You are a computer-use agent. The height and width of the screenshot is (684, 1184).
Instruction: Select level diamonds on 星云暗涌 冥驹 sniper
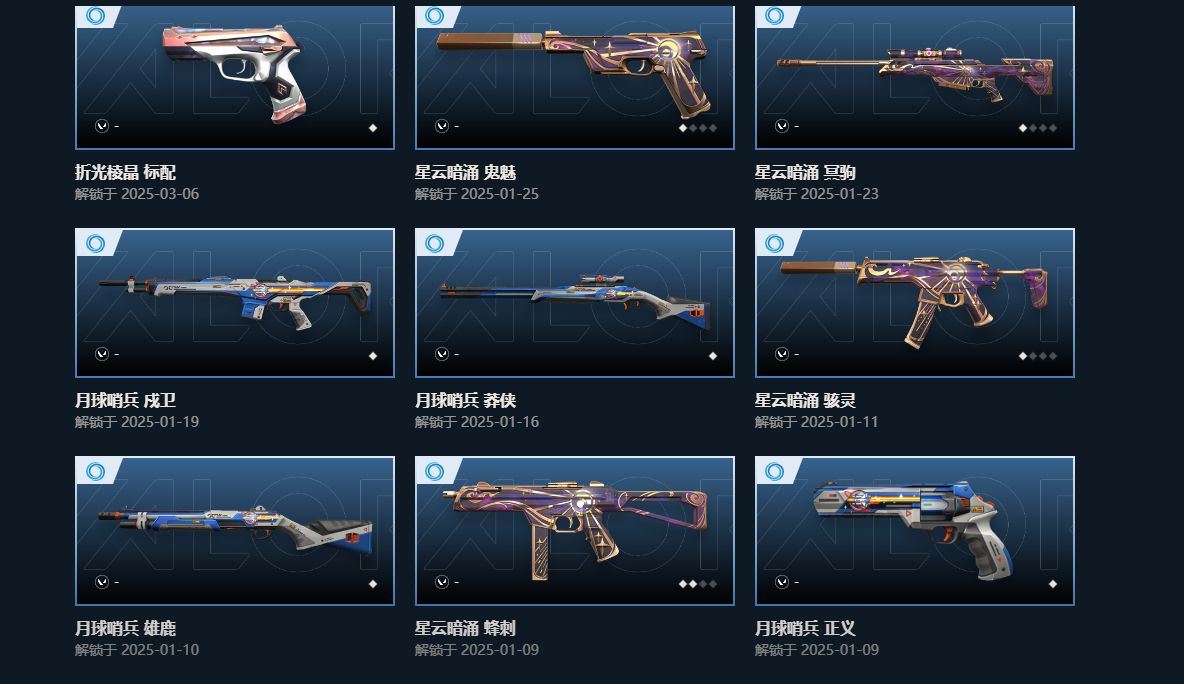(1038, 128)
